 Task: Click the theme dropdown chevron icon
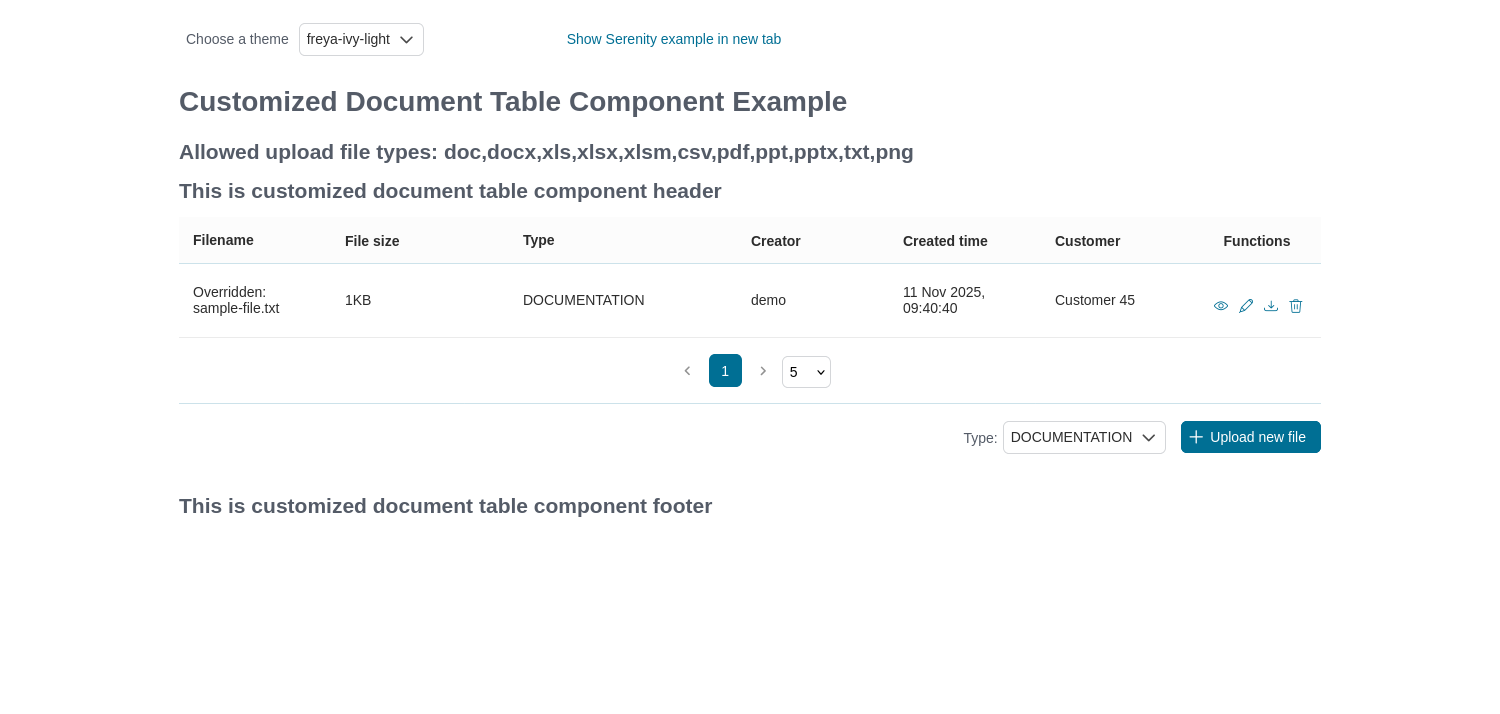coord(406,39)
